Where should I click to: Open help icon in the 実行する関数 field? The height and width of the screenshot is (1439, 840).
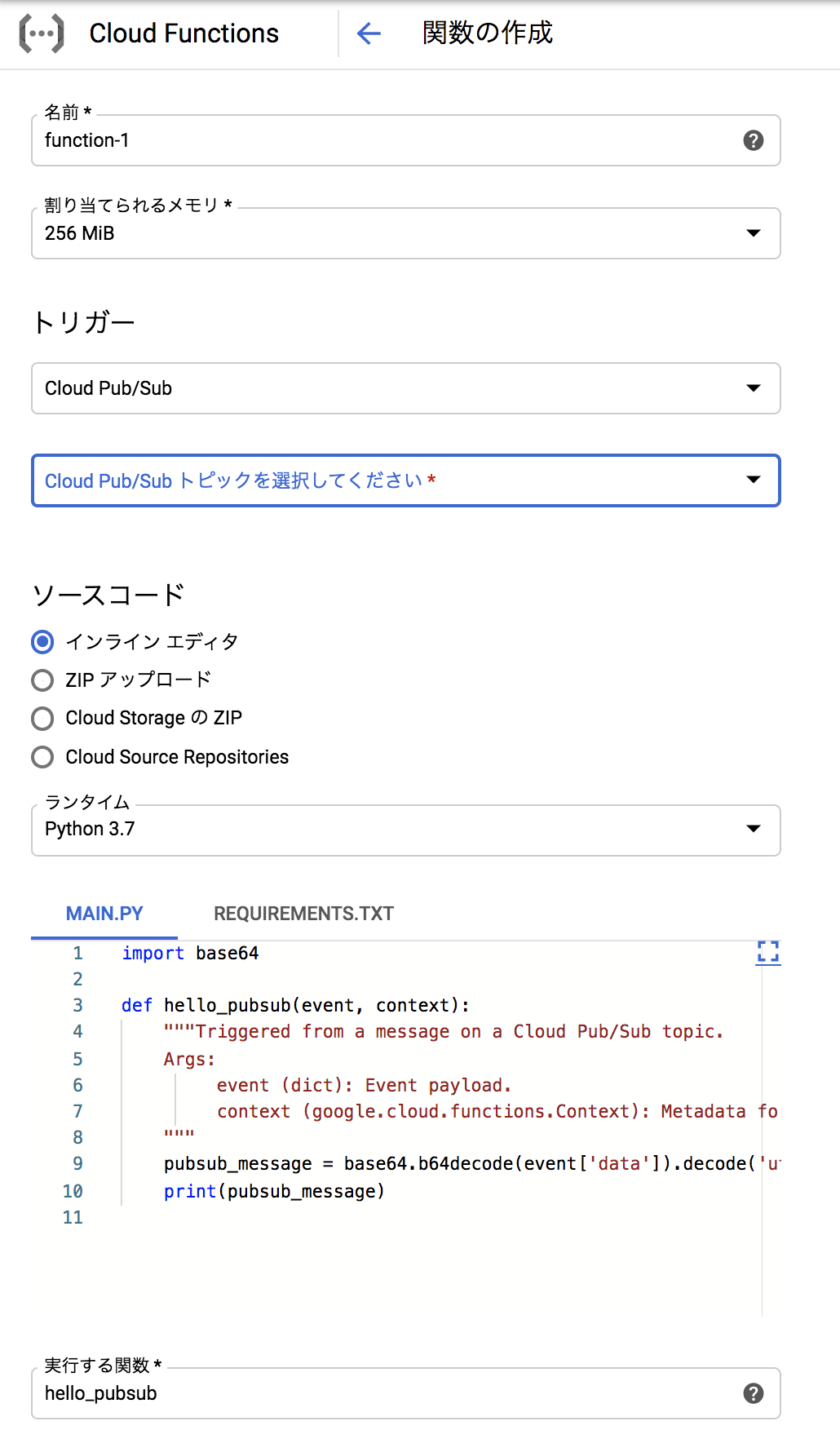coord(754,1393)
